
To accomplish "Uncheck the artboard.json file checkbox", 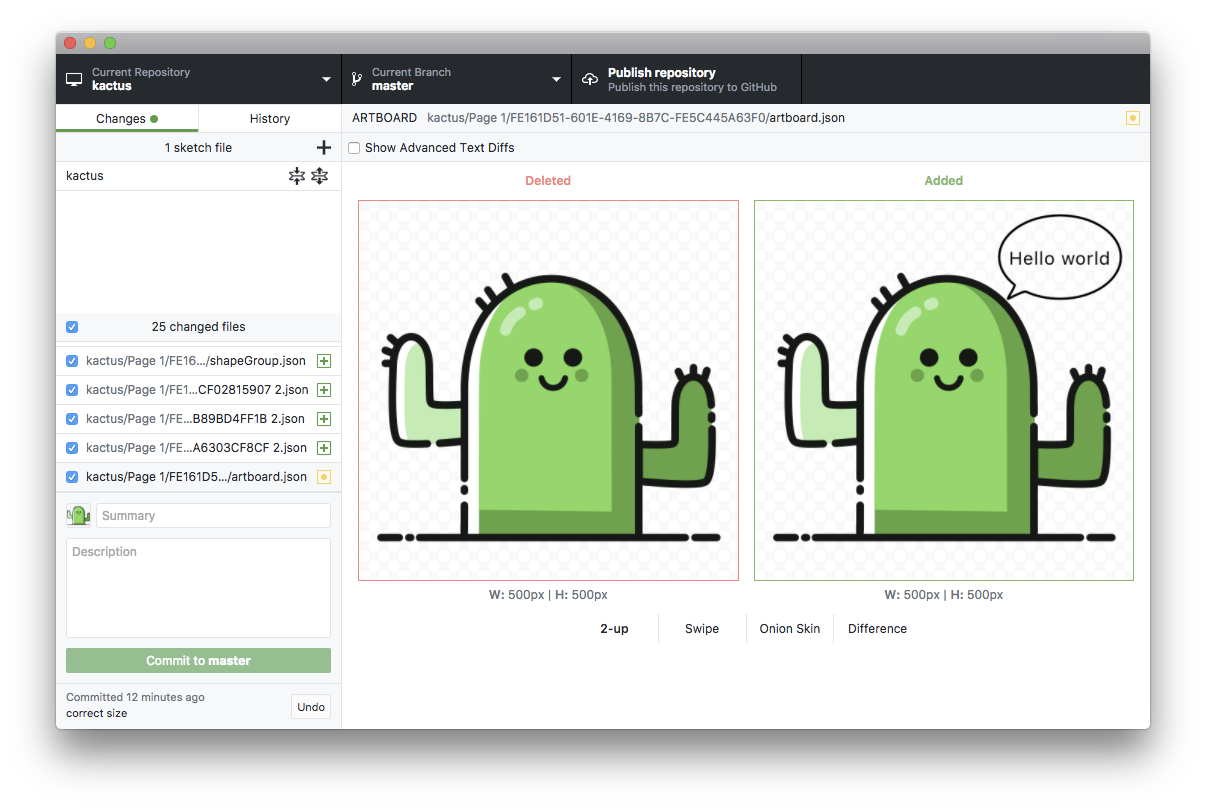I will 72,477.
